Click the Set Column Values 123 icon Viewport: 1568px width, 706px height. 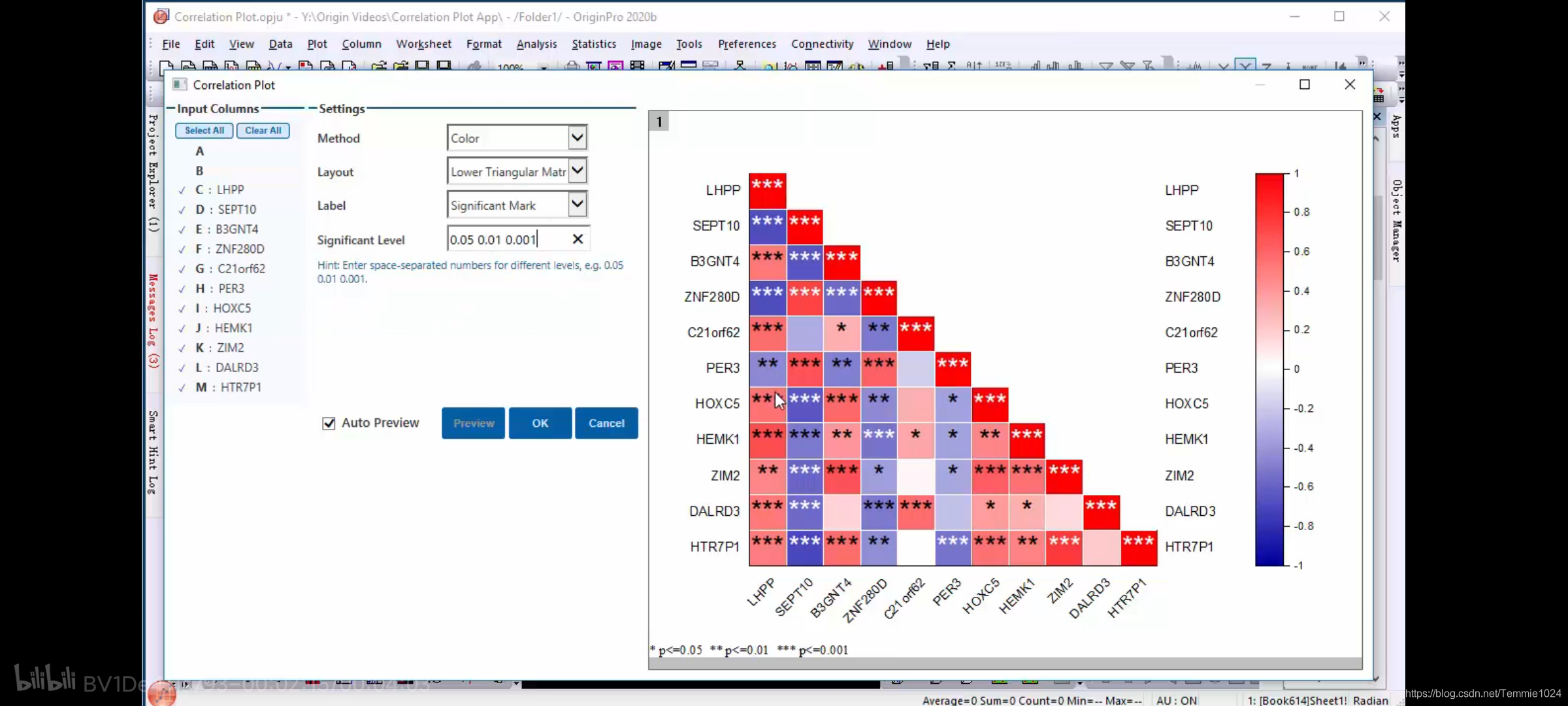coord(1003,66)
